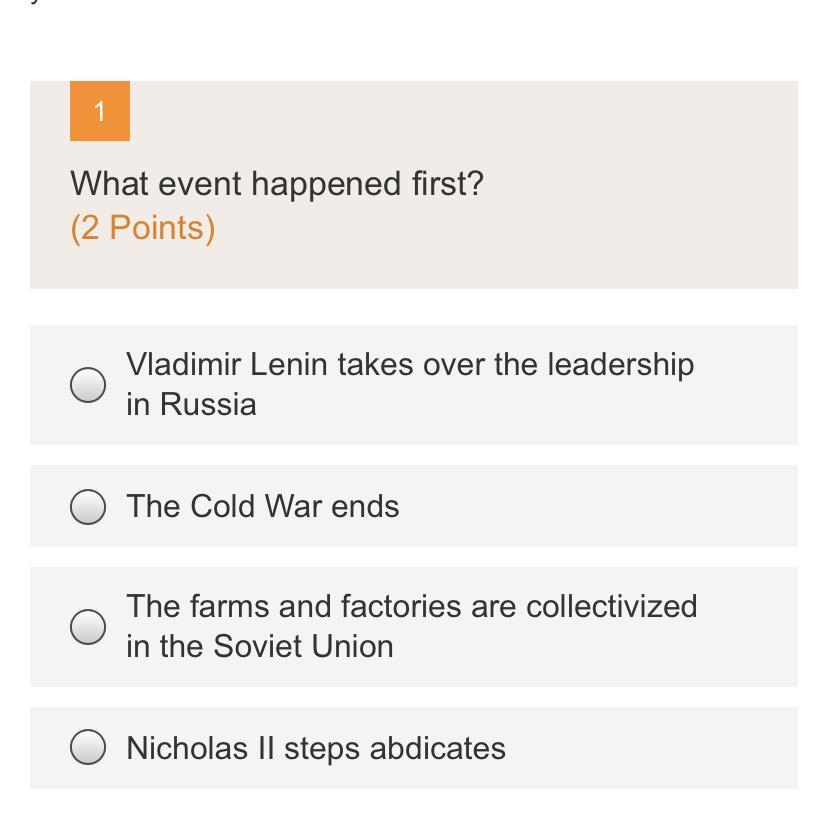The height and width of the screenshot is (829, 828).
Task: Pick the farms and factories collectivized radio
Action: tap(88, 627)
